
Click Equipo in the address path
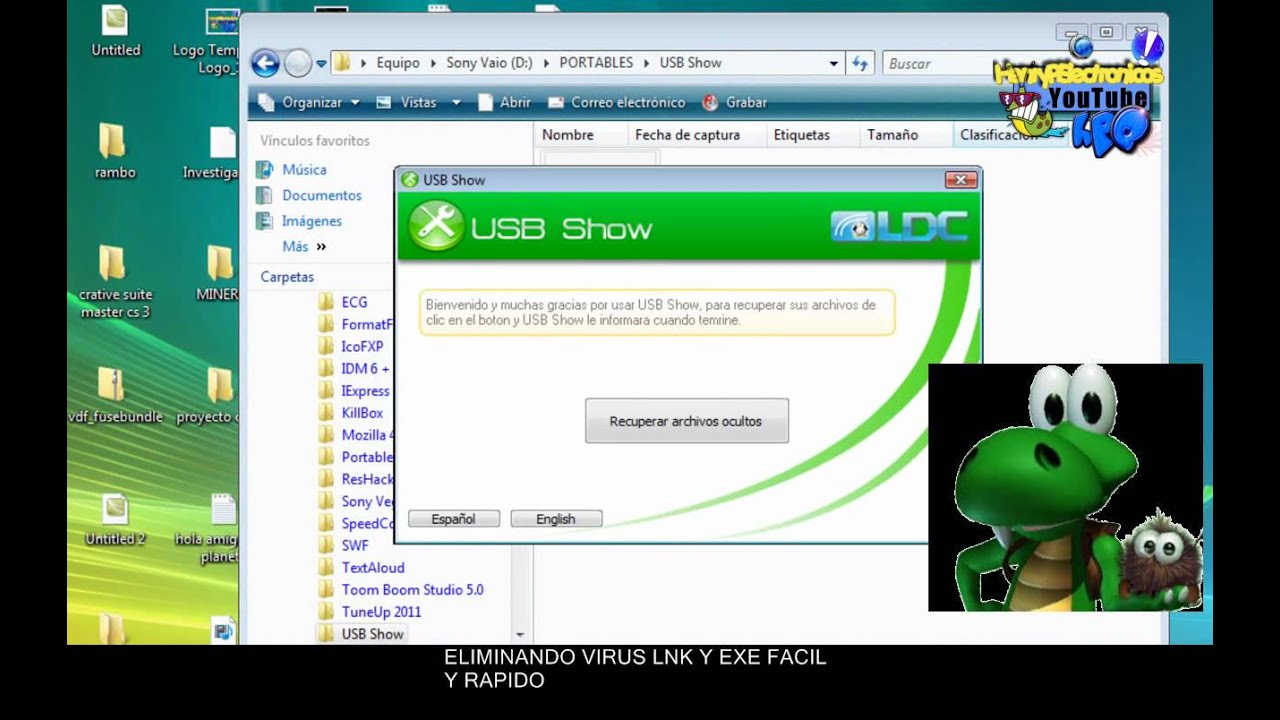point(398,63)
